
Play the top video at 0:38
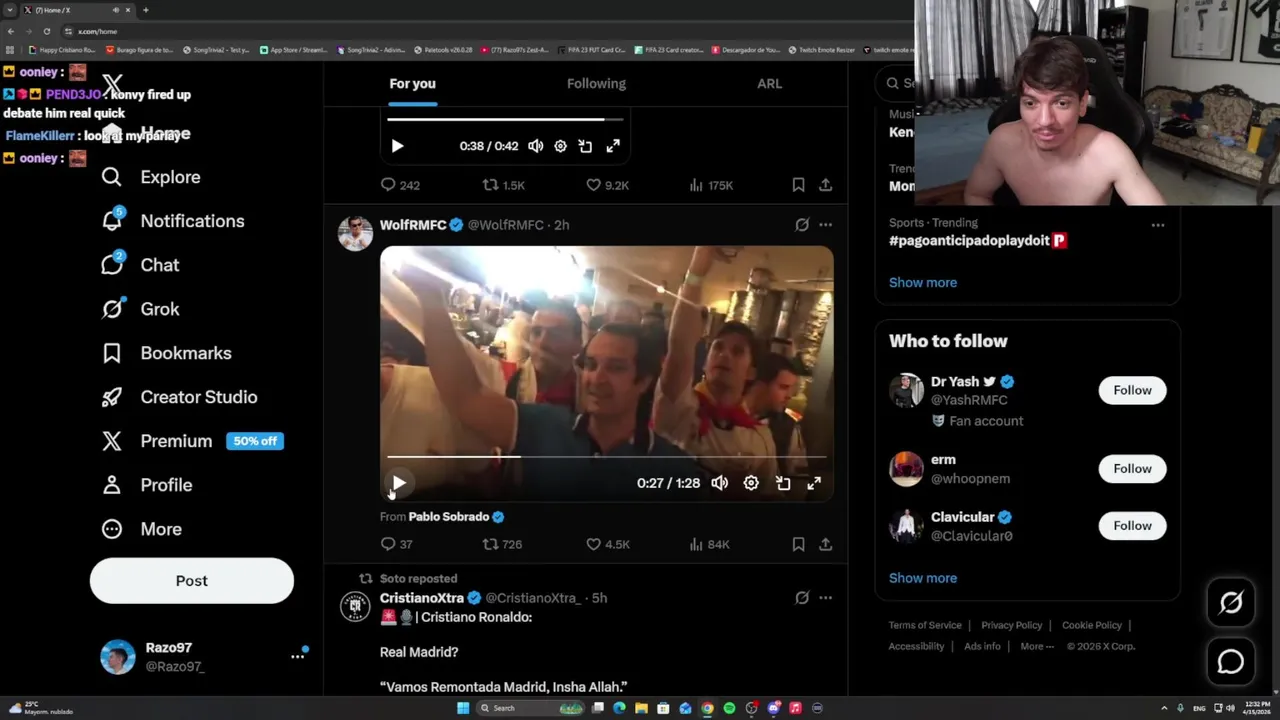(x=397, y=146)
